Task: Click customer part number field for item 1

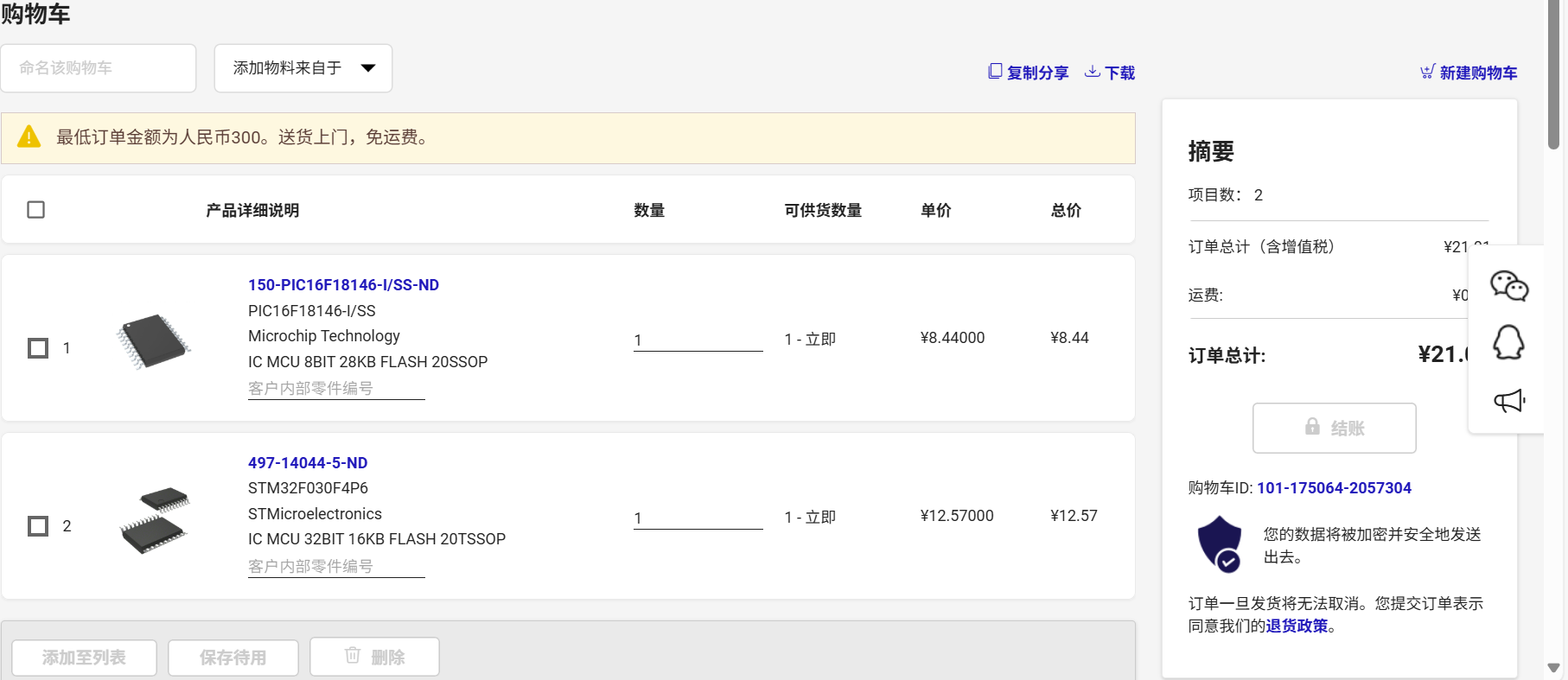Action: click(x=336, y=389)
